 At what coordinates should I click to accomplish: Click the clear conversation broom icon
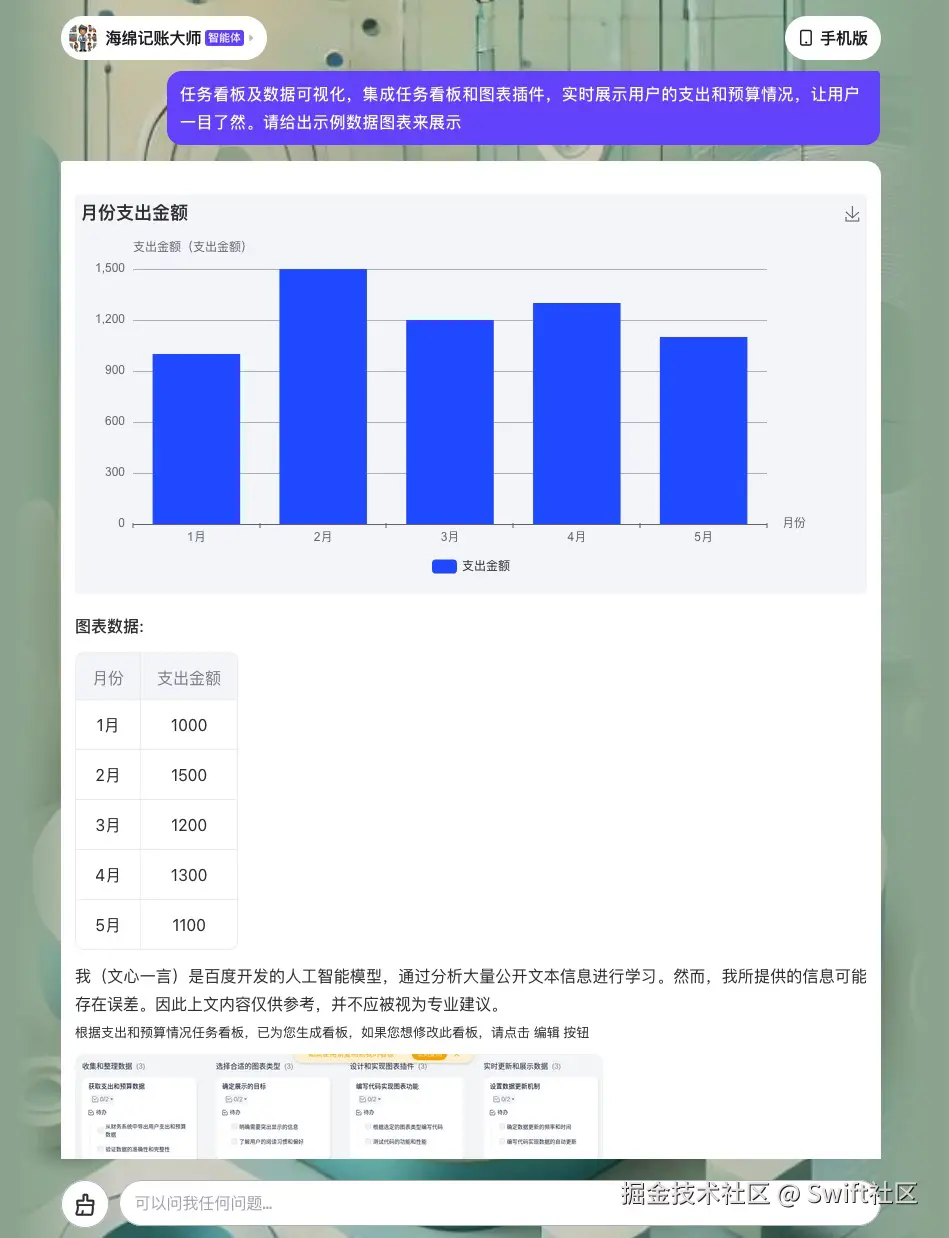point(85,1203)
